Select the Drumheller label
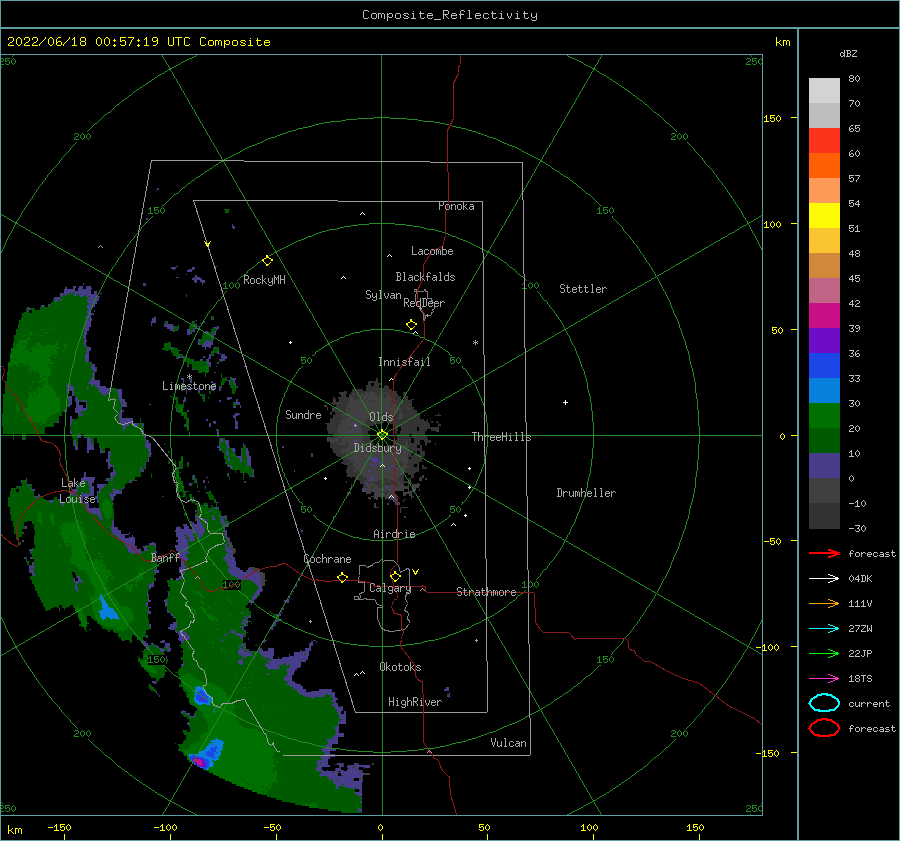The width and height of the screenshot is (900, 841). [x=586, y=493]
